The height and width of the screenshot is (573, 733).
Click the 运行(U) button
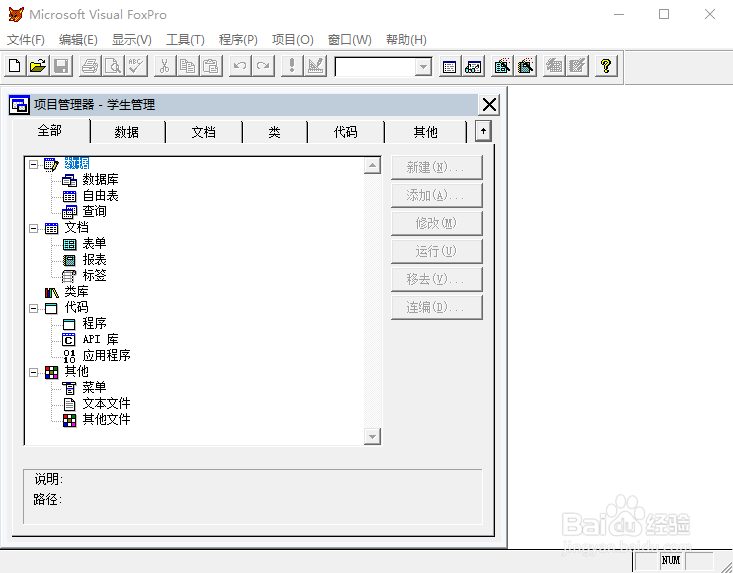click(436, 251)
